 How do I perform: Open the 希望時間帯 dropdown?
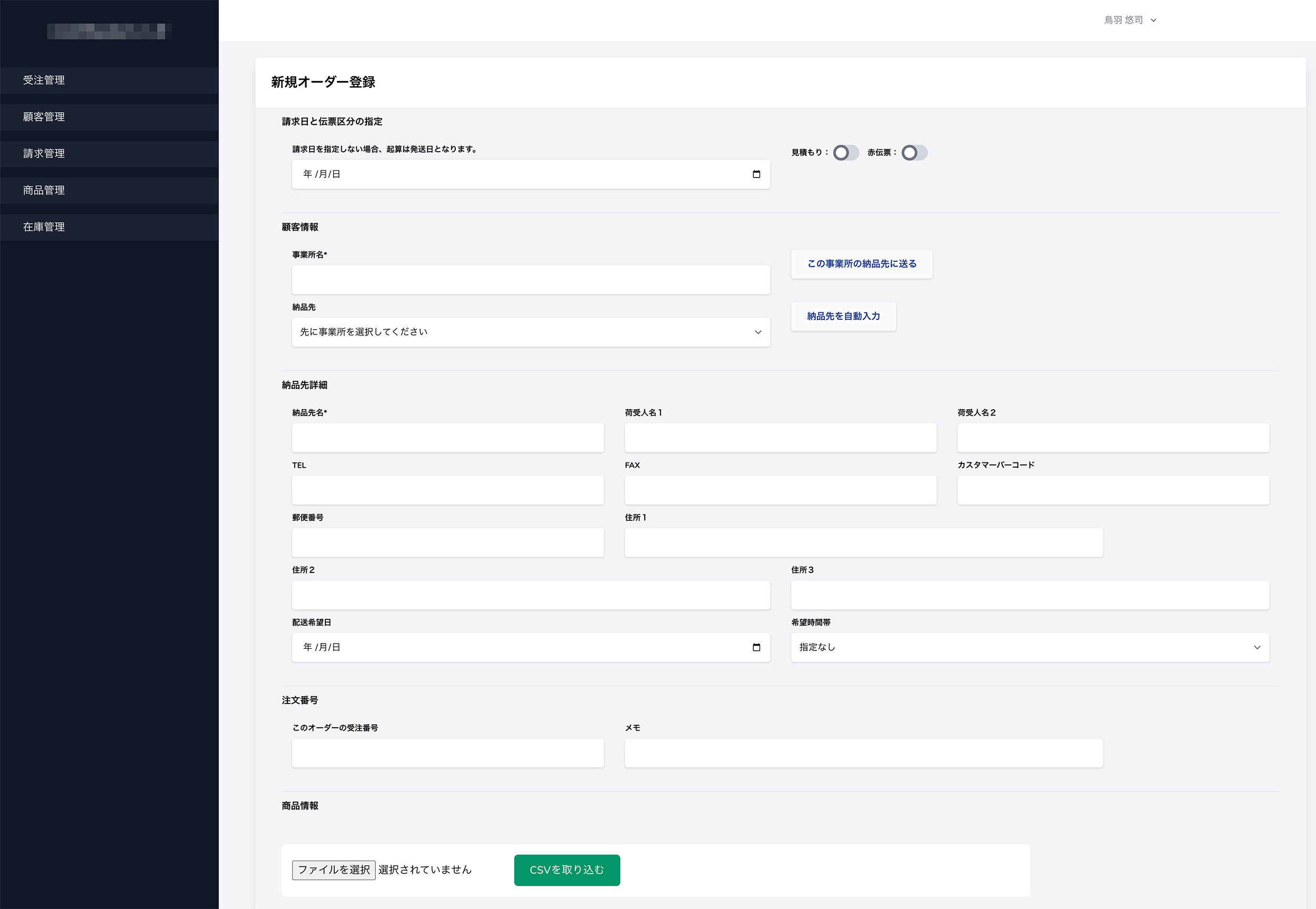pyautogui.click(x=1029, y=647)
